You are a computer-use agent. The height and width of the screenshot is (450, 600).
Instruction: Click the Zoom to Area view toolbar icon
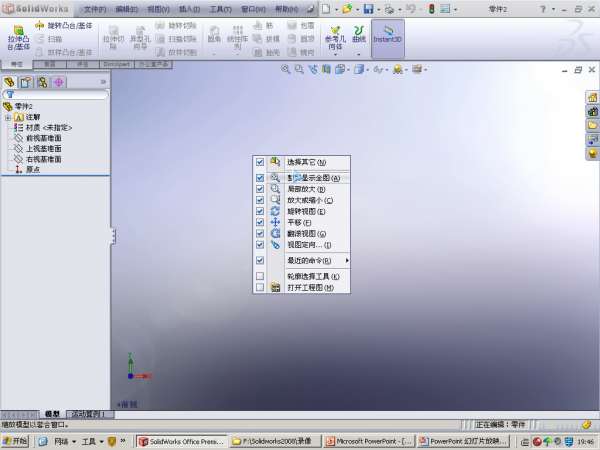click(299, 69)
